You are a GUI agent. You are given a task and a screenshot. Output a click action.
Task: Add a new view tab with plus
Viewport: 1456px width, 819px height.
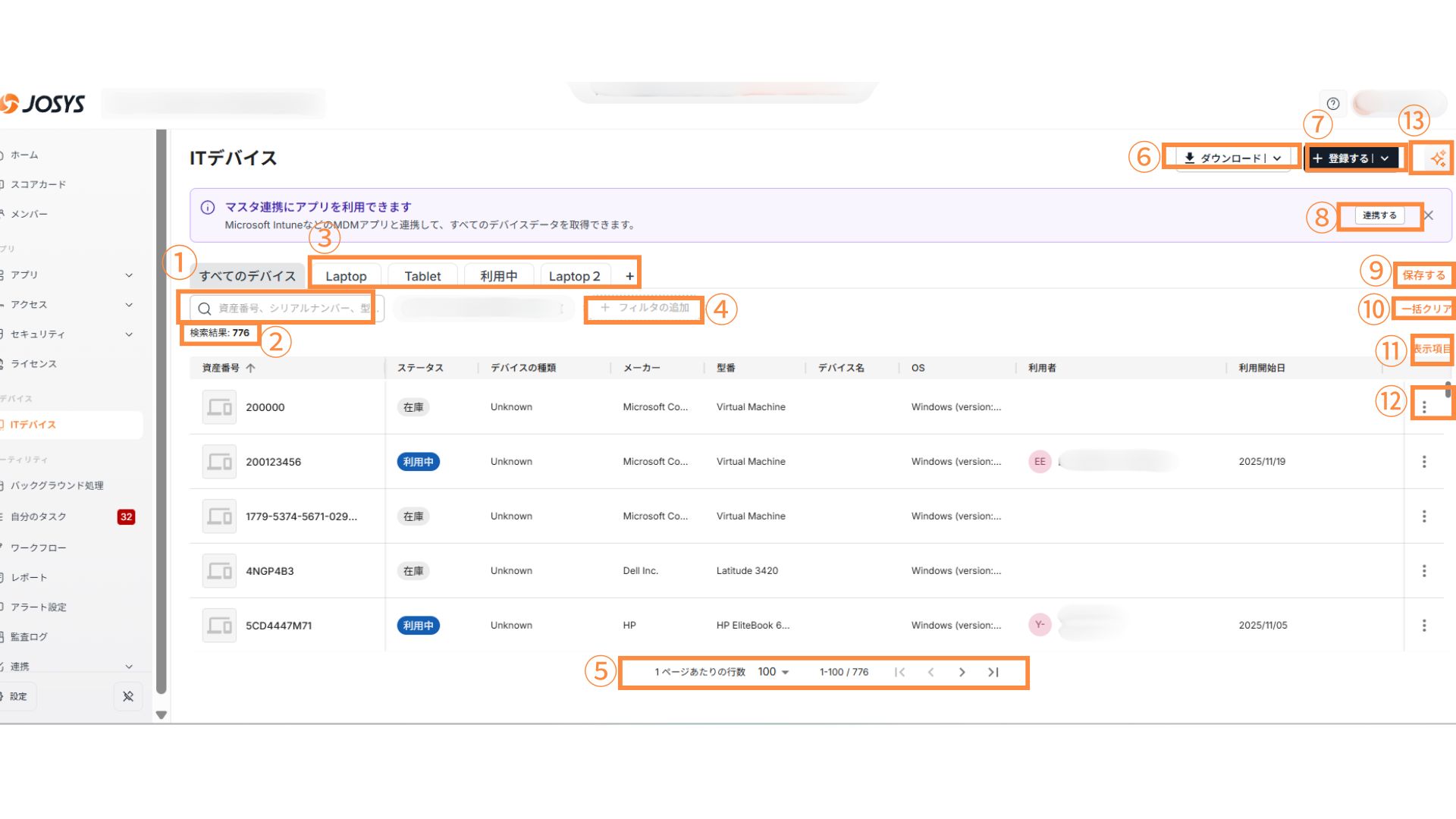click(629, 276)
